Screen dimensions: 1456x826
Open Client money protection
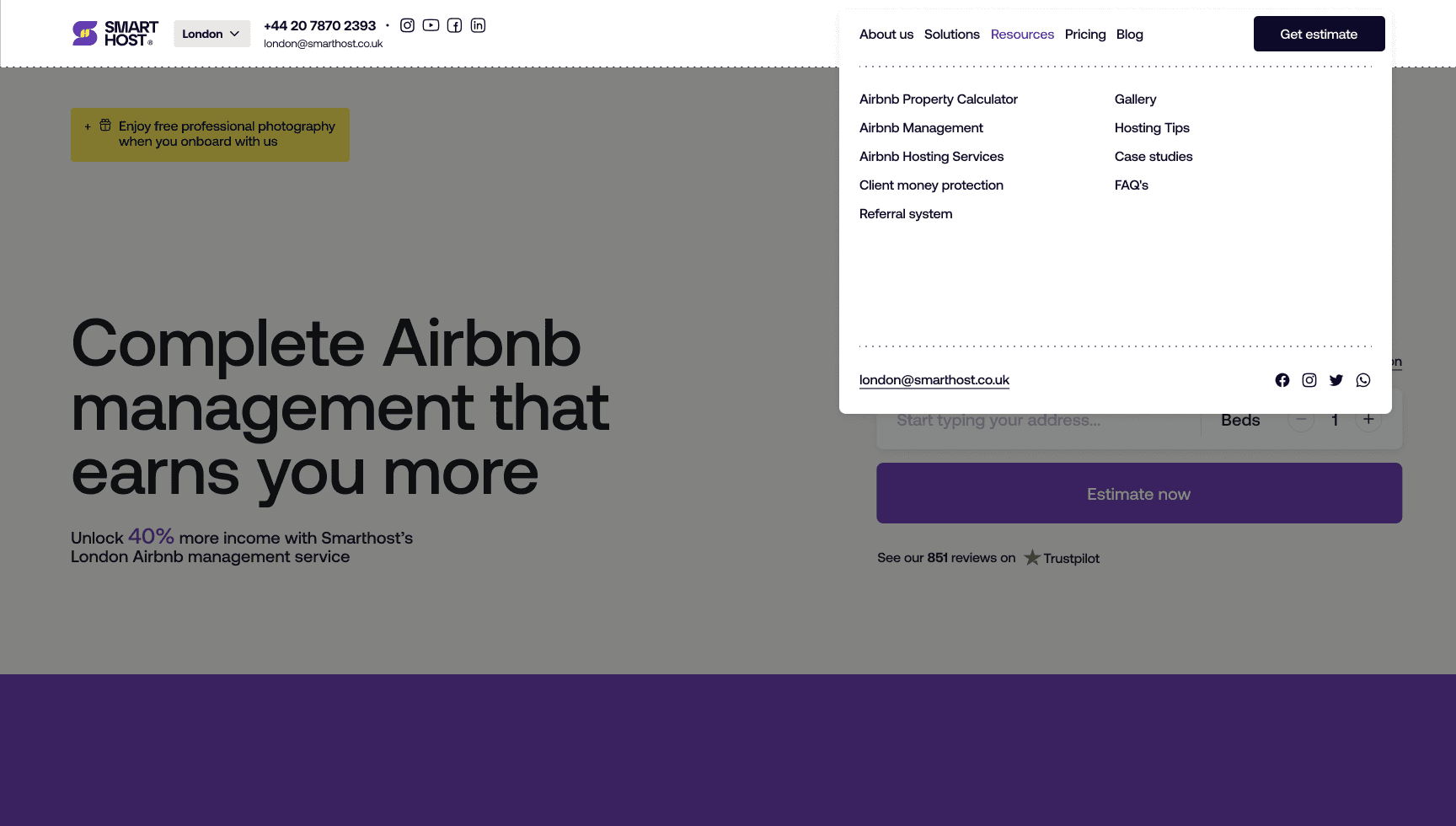coord(931,185)
